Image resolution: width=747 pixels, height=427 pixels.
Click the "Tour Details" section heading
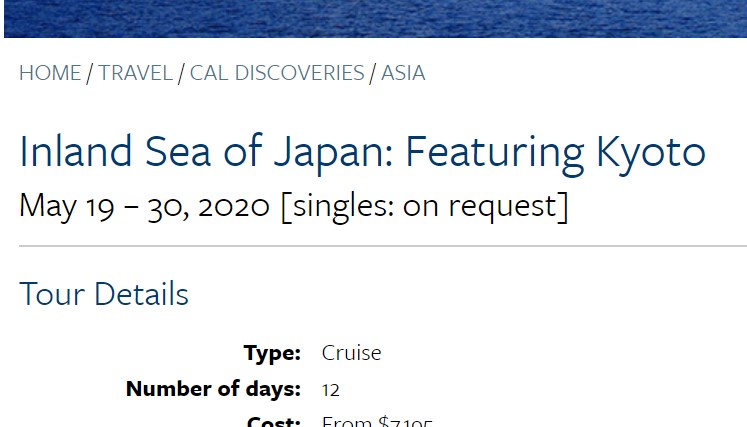(104, 294)
